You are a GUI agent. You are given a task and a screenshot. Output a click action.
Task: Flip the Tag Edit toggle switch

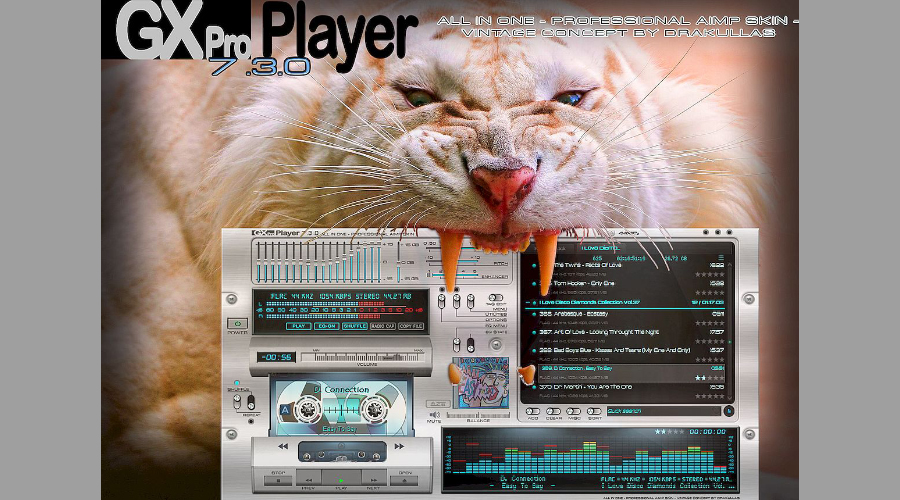tap(495, 298)
